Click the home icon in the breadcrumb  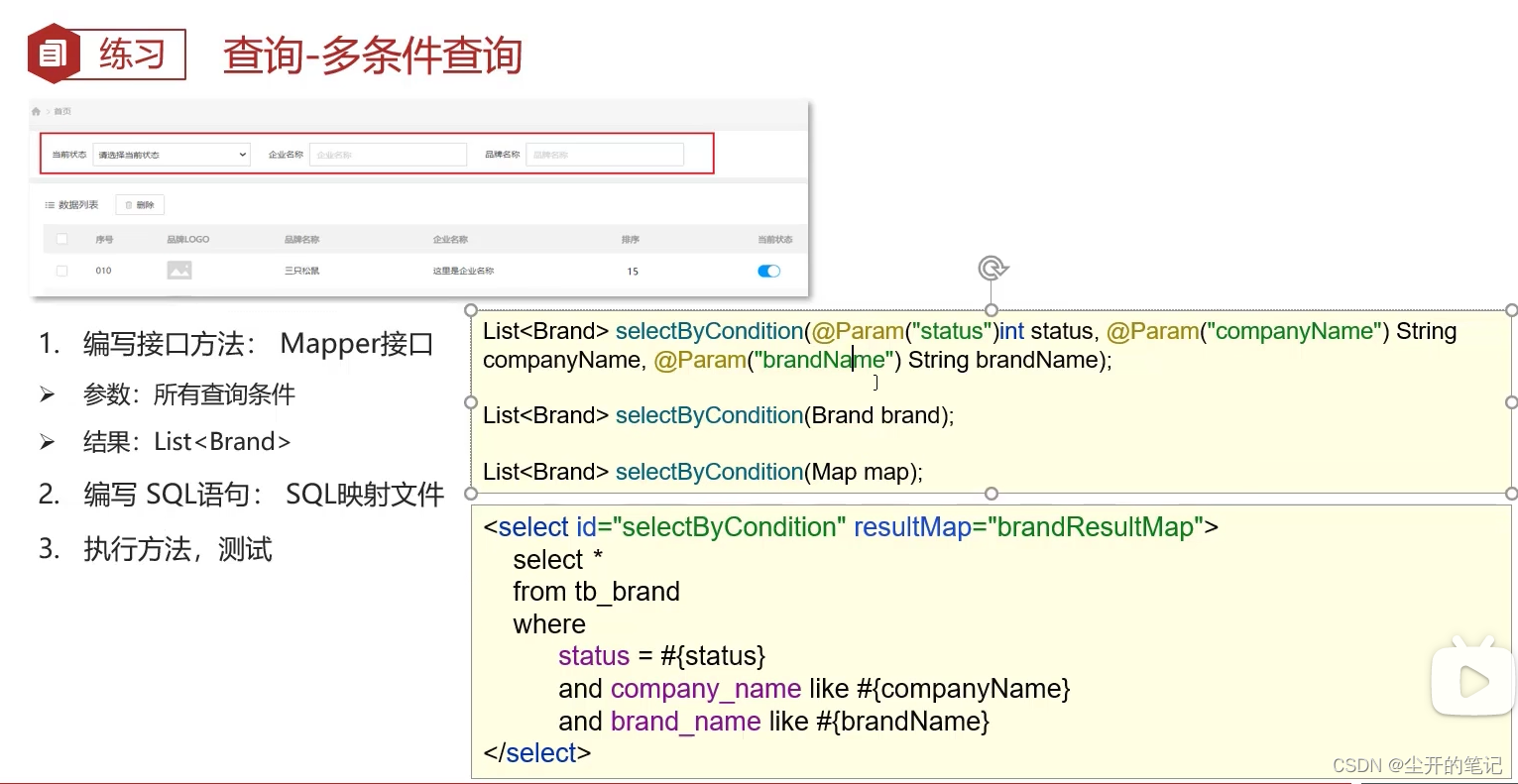point(37,112)
